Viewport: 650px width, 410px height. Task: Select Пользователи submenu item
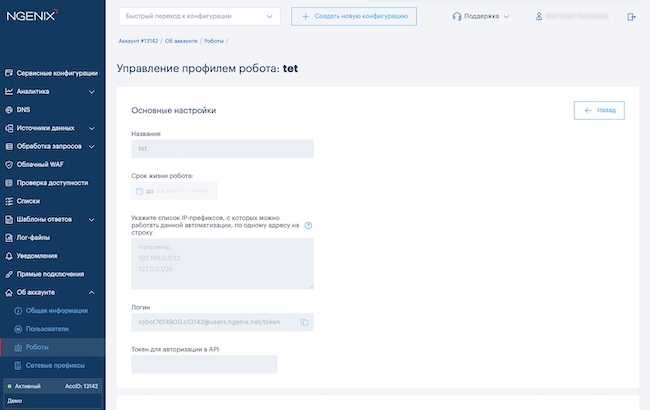[47, 329]
